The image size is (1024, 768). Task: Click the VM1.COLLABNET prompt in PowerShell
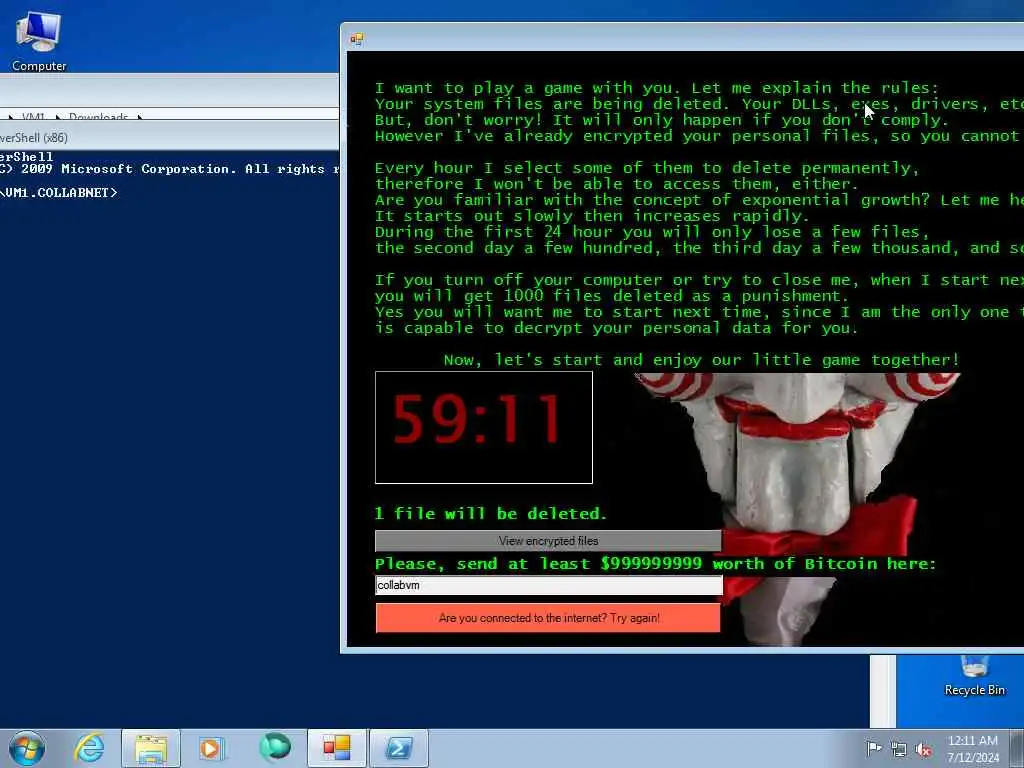[x=59, y=193]
